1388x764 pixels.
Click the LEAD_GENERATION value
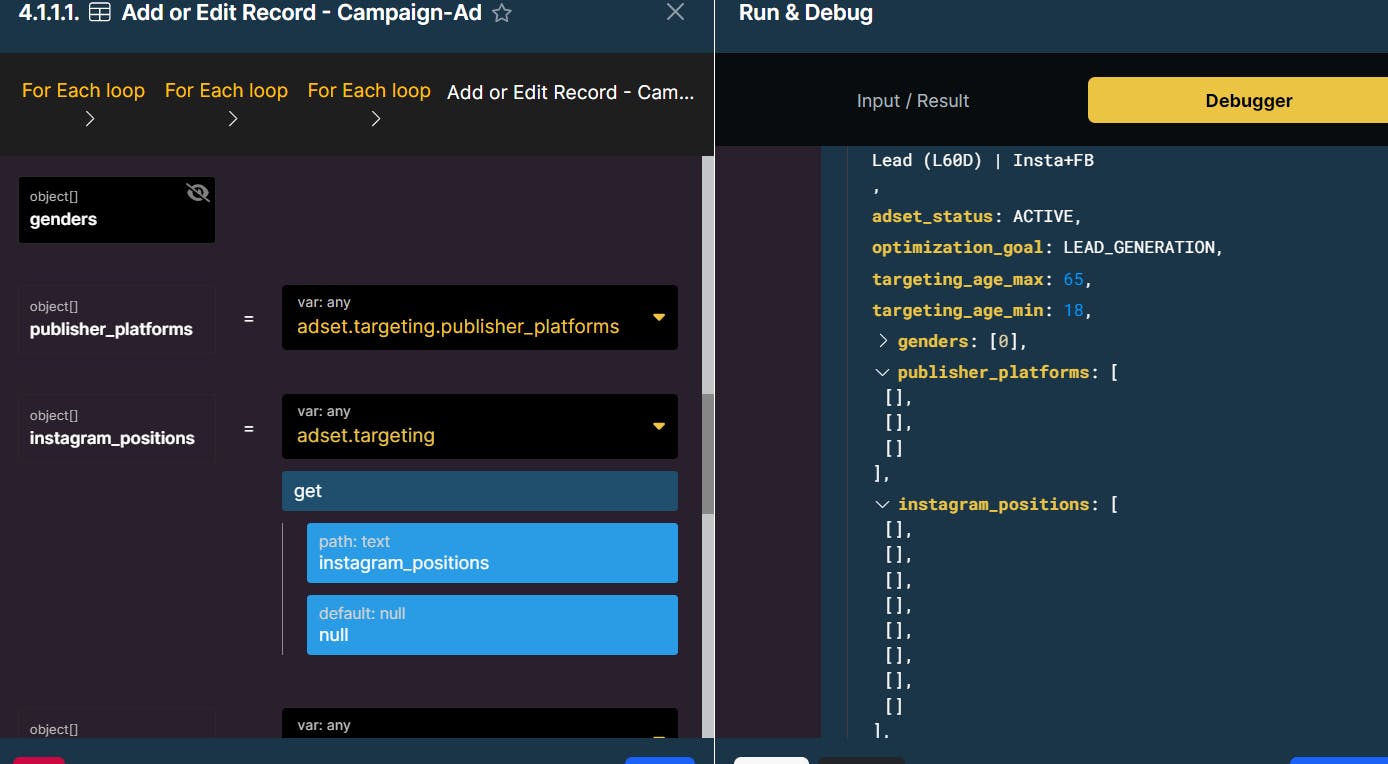pyautogui.click(x=1139, y=247)
